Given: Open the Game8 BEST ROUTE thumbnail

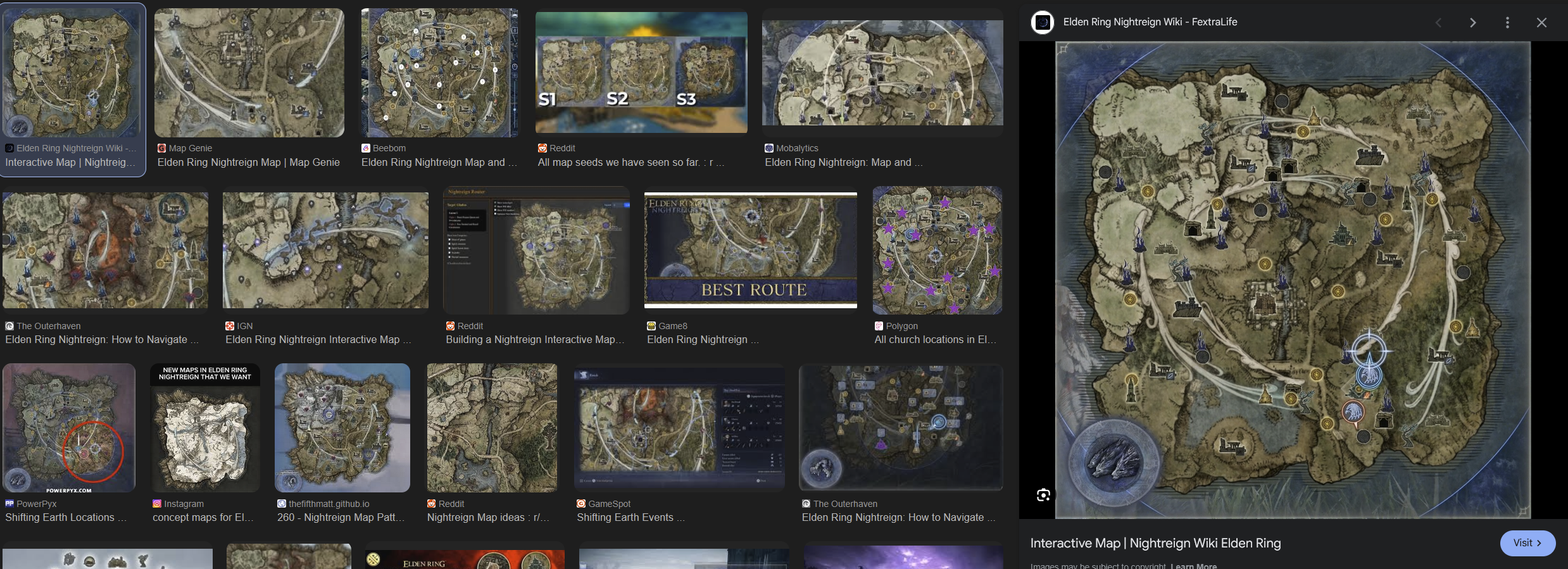Looking at the screenshot, I should point(750,251).
